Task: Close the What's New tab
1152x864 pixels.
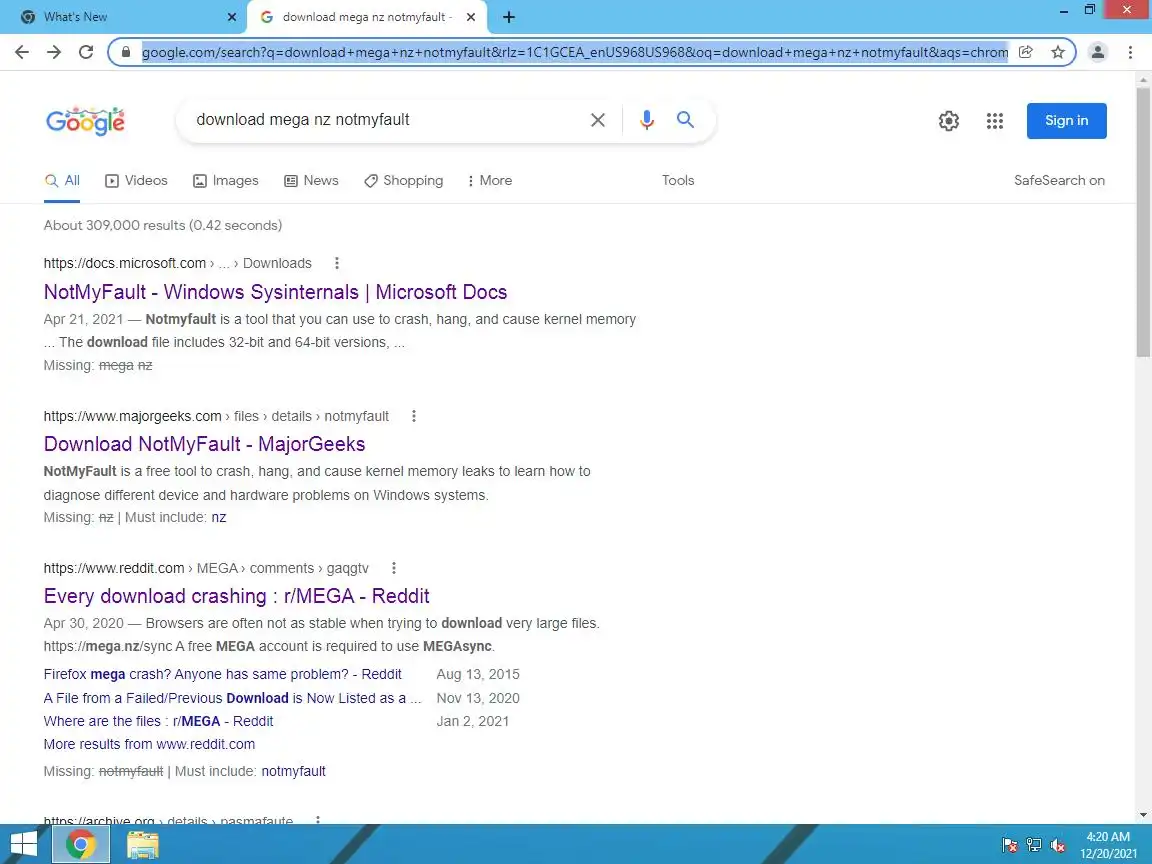Action: point(231,17)
